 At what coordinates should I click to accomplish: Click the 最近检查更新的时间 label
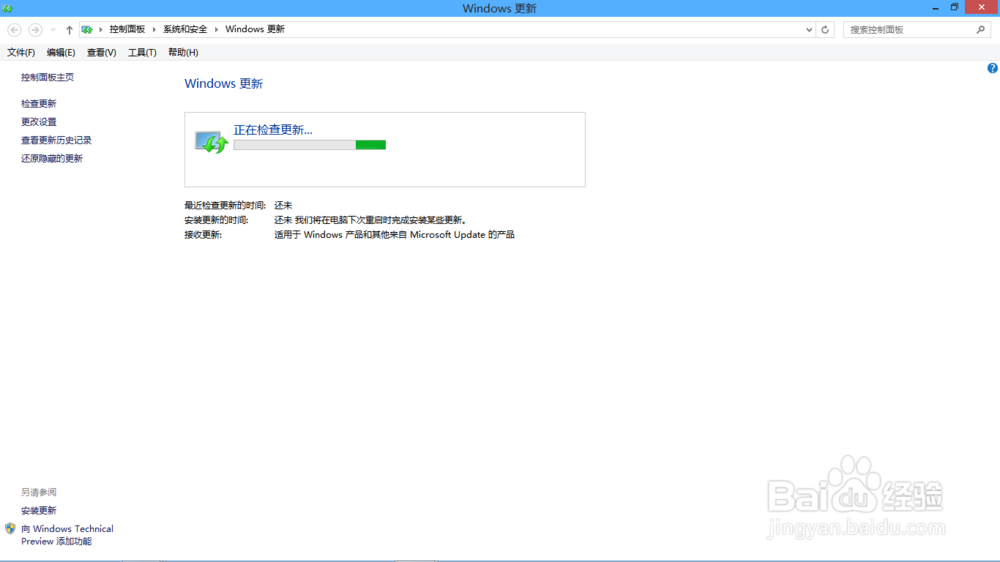(224, 205)
